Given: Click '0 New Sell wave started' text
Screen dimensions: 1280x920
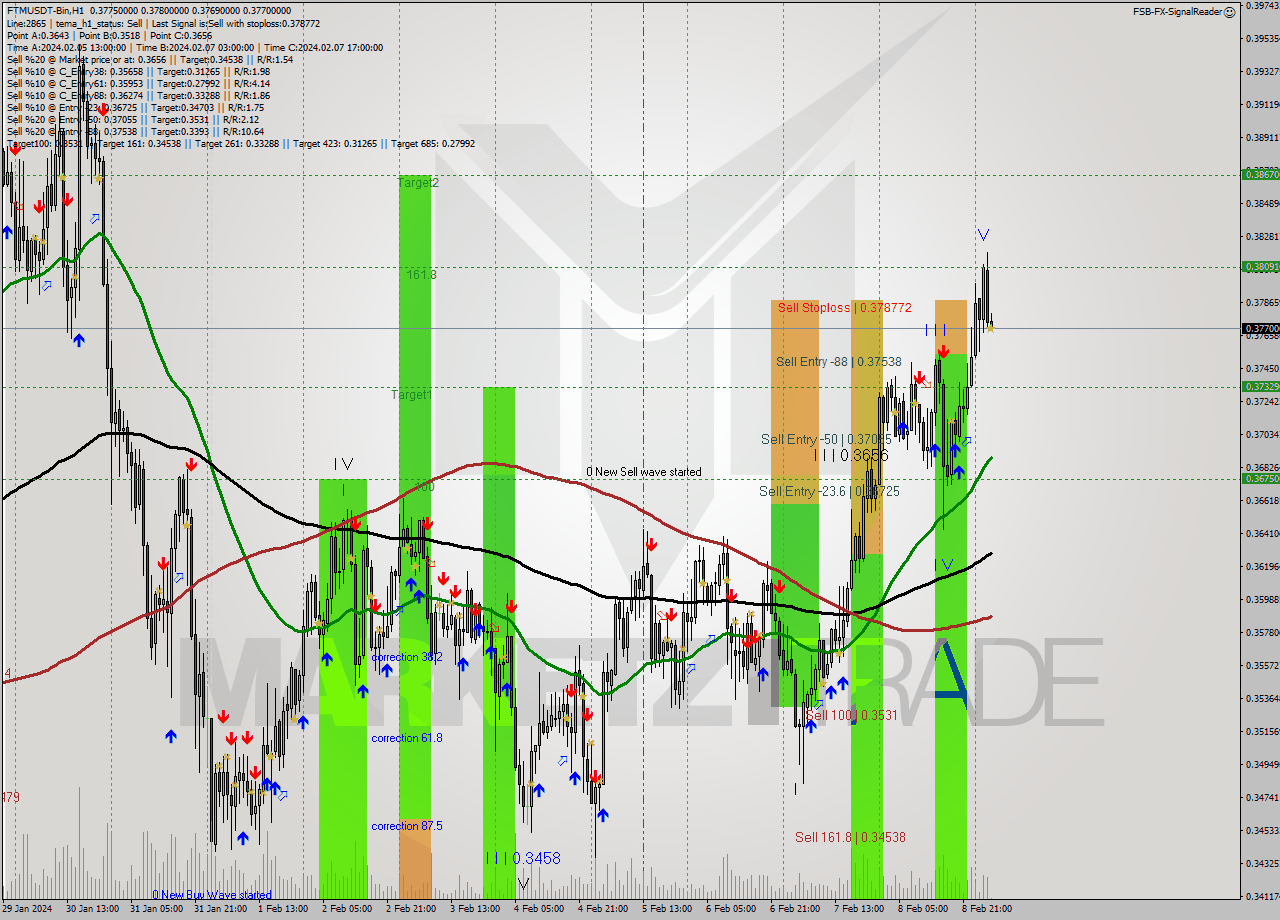Looking at the screenshot, I should 644,472.
